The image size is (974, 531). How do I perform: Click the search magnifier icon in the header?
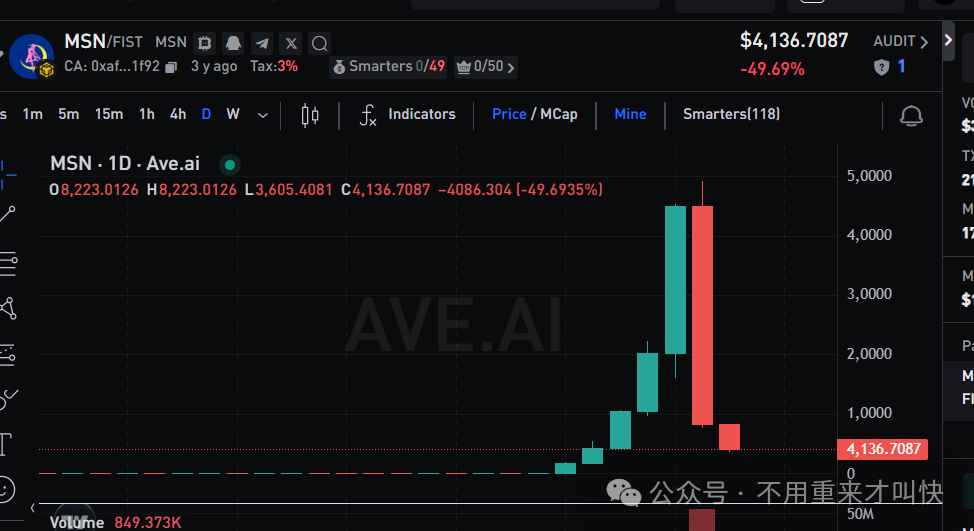320,43
